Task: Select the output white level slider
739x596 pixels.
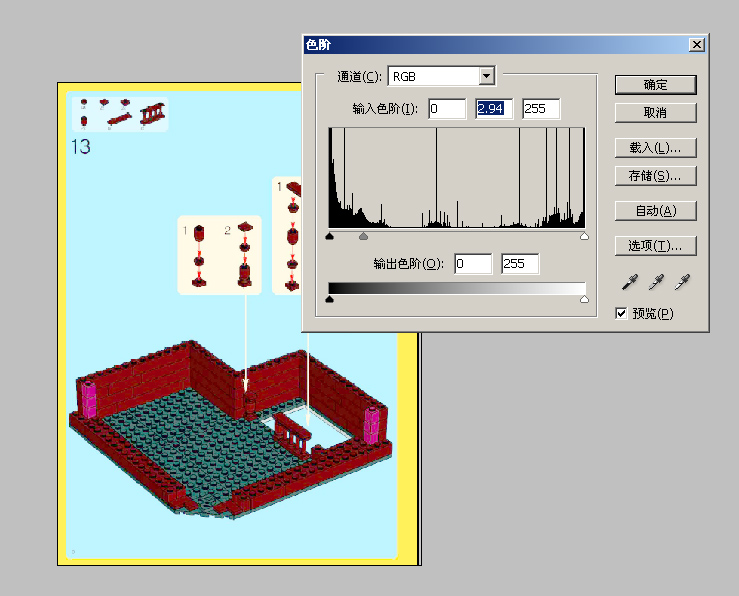Action: tap(584, 299)
